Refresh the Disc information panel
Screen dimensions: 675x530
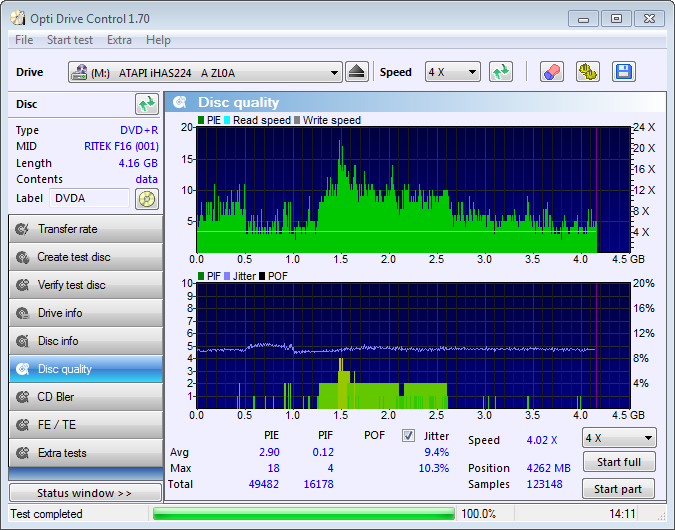pyautogui.click(x=147, y=104)
